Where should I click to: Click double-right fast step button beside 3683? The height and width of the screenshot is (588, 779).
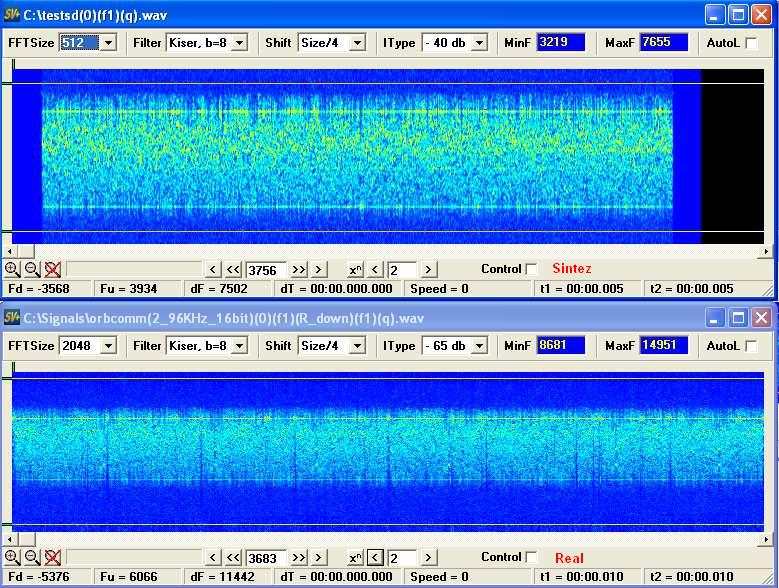pos(298,557)
